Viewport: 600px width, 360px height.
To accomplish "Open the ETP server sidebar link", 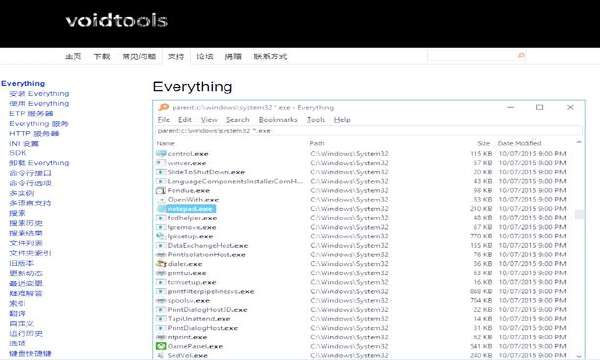I will [31, 114].
